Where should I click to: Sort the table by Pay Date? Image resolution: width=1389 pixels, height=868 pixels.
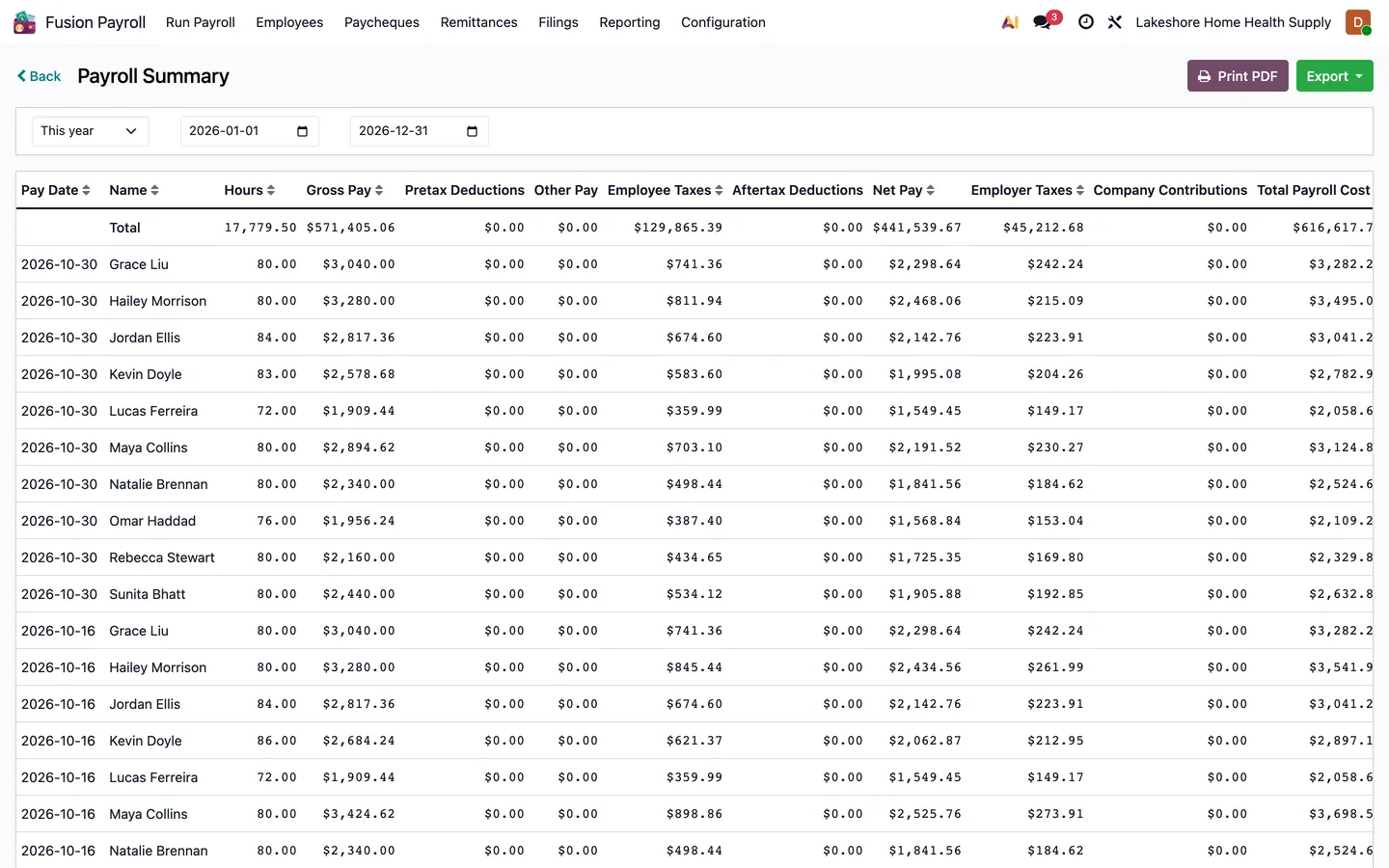[56, 190]
